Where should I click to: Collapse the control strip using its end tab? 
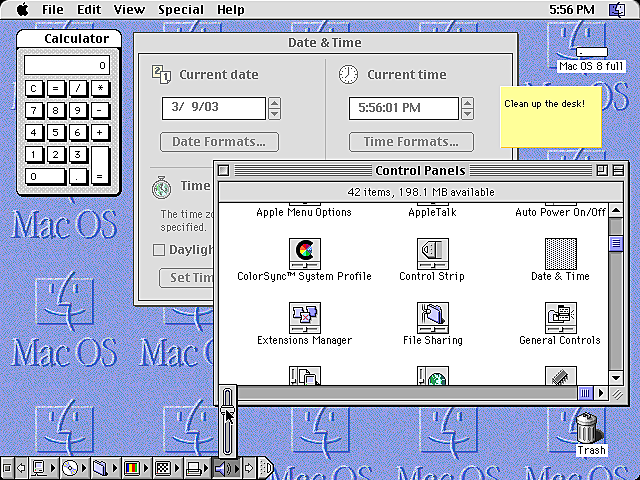click(265, 467)
